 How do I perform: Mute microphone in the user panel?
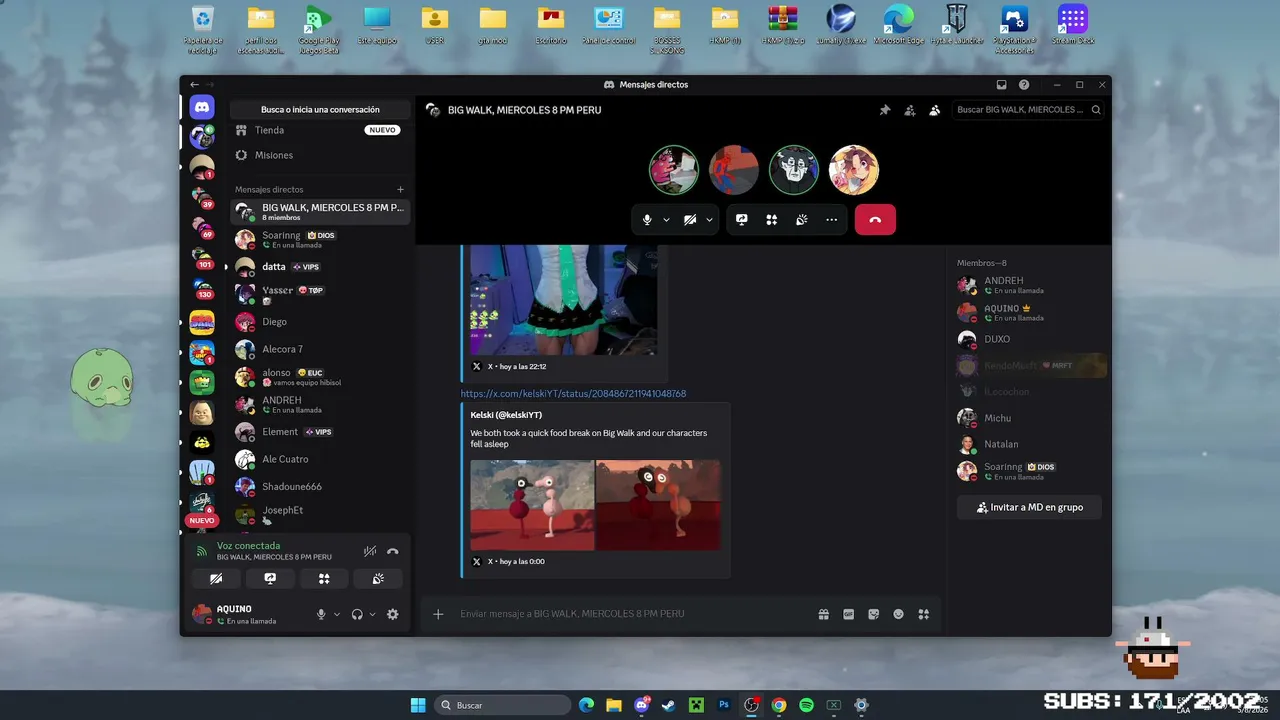(321, 614)
